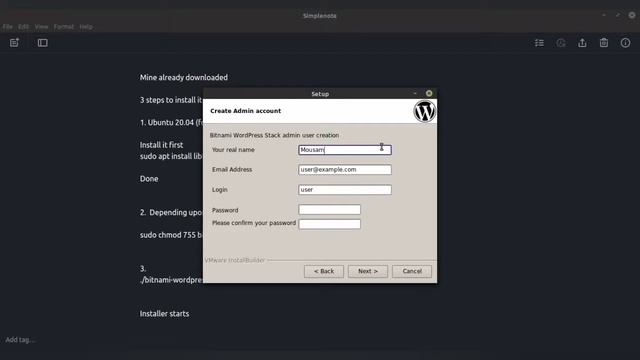Image resolution: width=640 pixels, height=360 pixels.
Task: Open the Format menu in Simplenote
Action: tap(64, 27)
